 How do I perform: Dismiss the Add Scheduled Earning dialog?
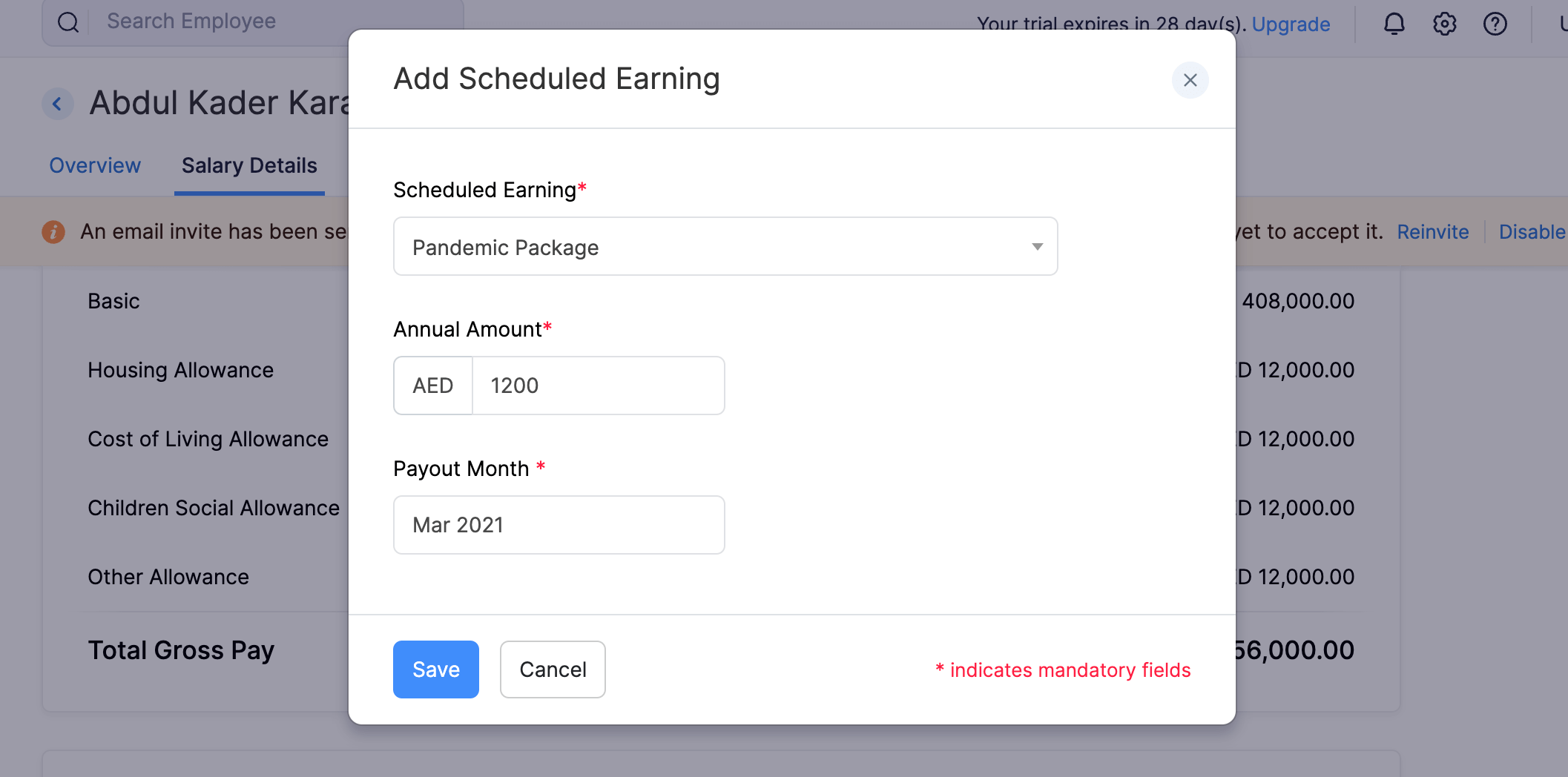tap(1190, 80)
